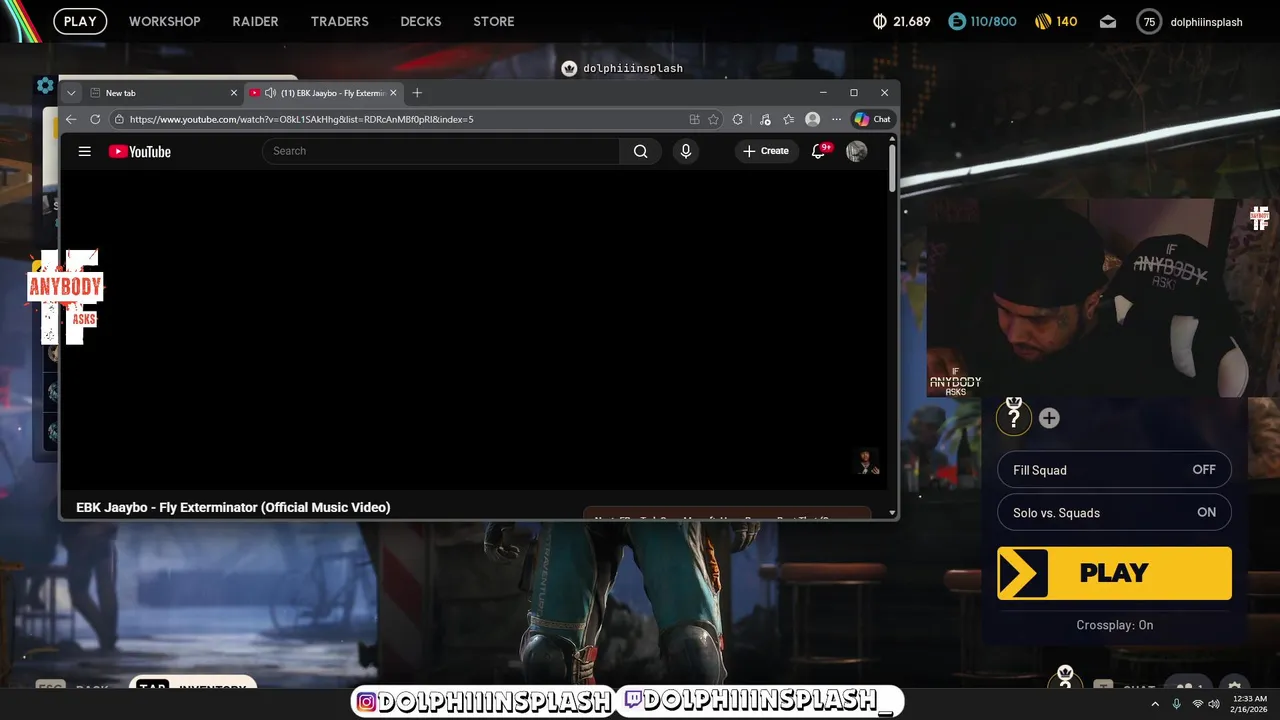Screen dimensions: 1280x720
Task: Open the tab actions dropdown arrow
Action: point(71,93)
